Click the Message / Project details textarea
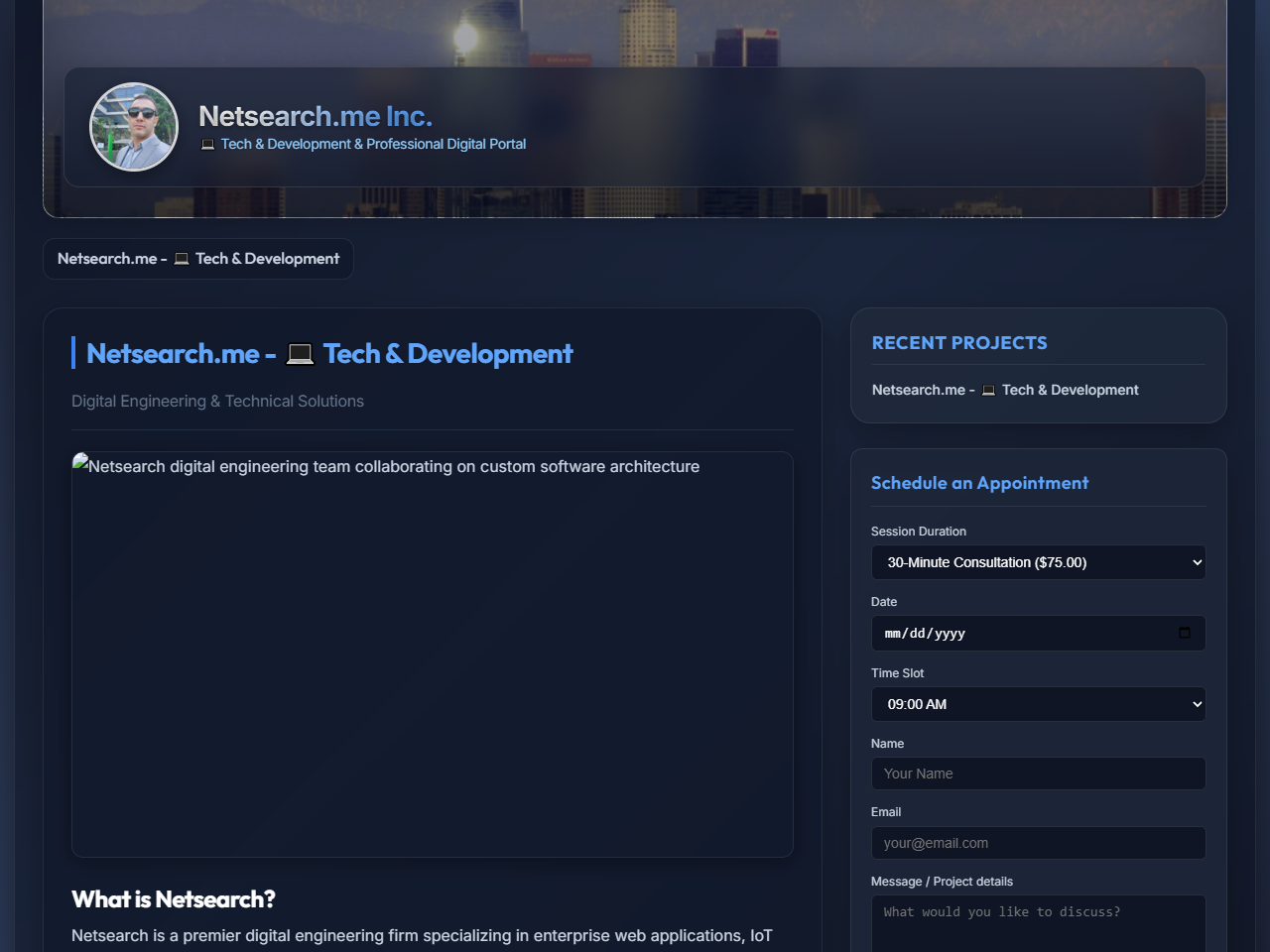 click(1039, 924)
